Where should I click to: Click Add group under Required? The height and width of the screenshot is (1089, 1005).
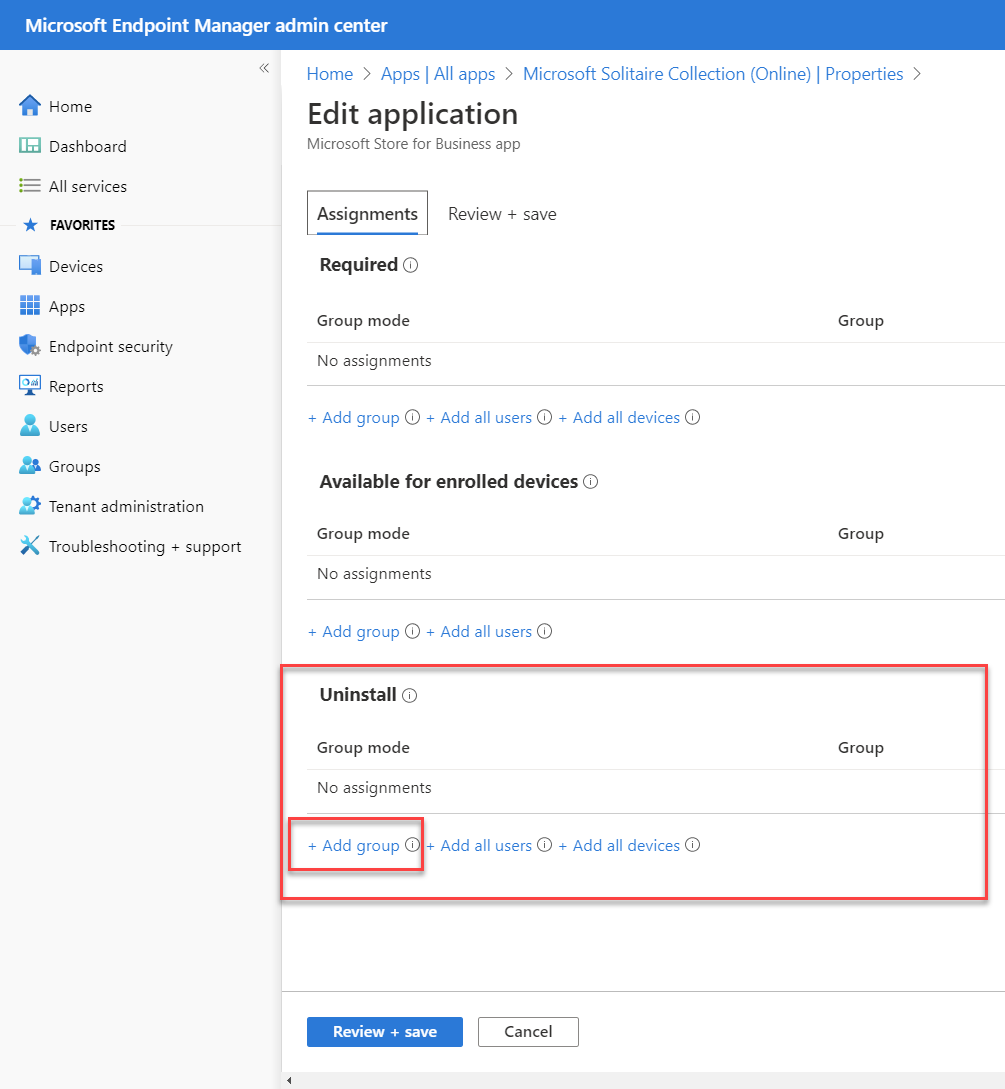point(354,417)
